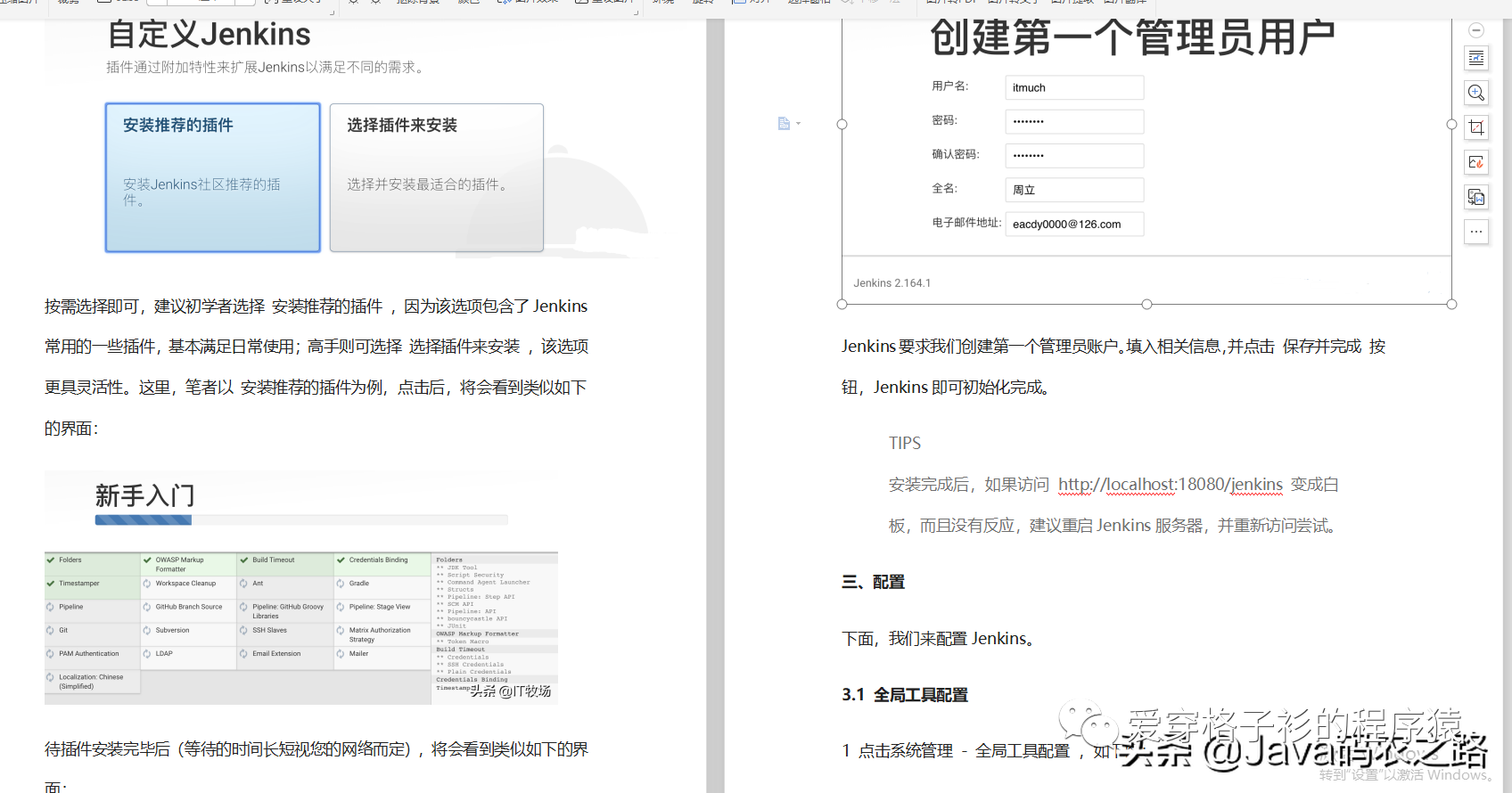Open the text wrap layout options icon
This screenshot has height=793, width=1512.
[1476, 59]
